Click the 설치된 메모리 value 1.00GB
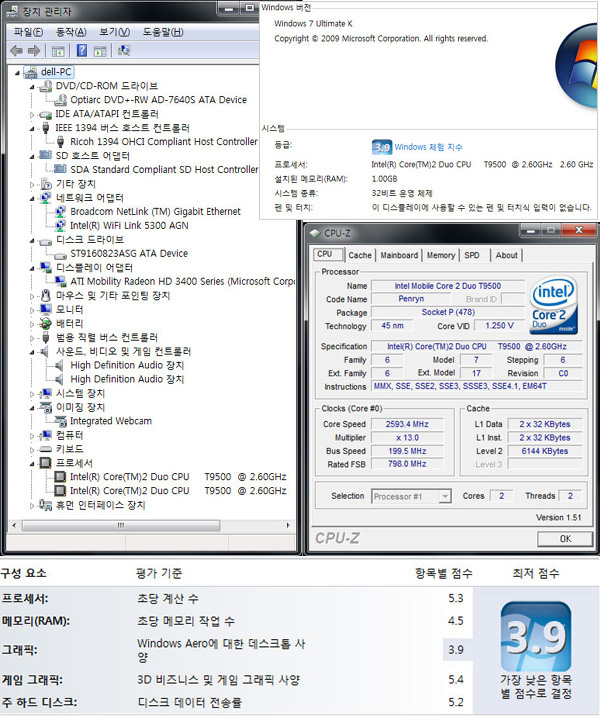 click(384, 179)
